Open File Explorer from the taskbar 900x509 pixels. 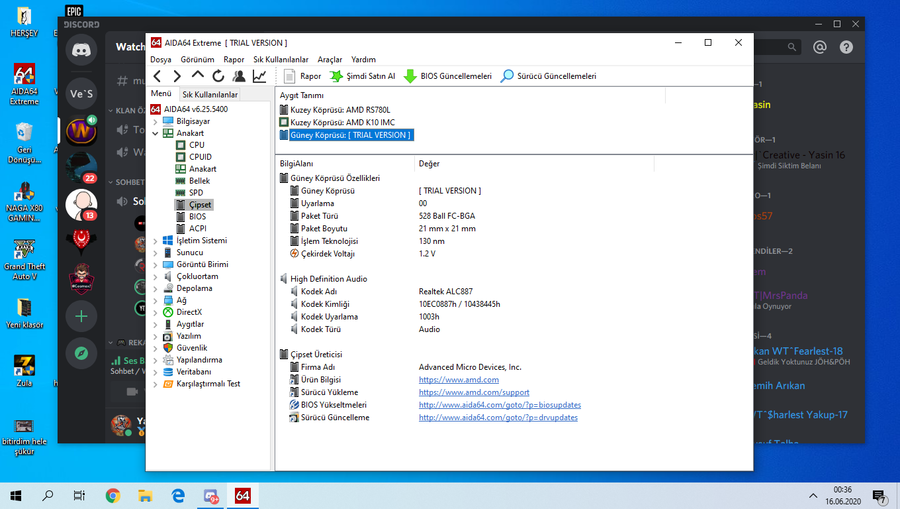point(145,495)
